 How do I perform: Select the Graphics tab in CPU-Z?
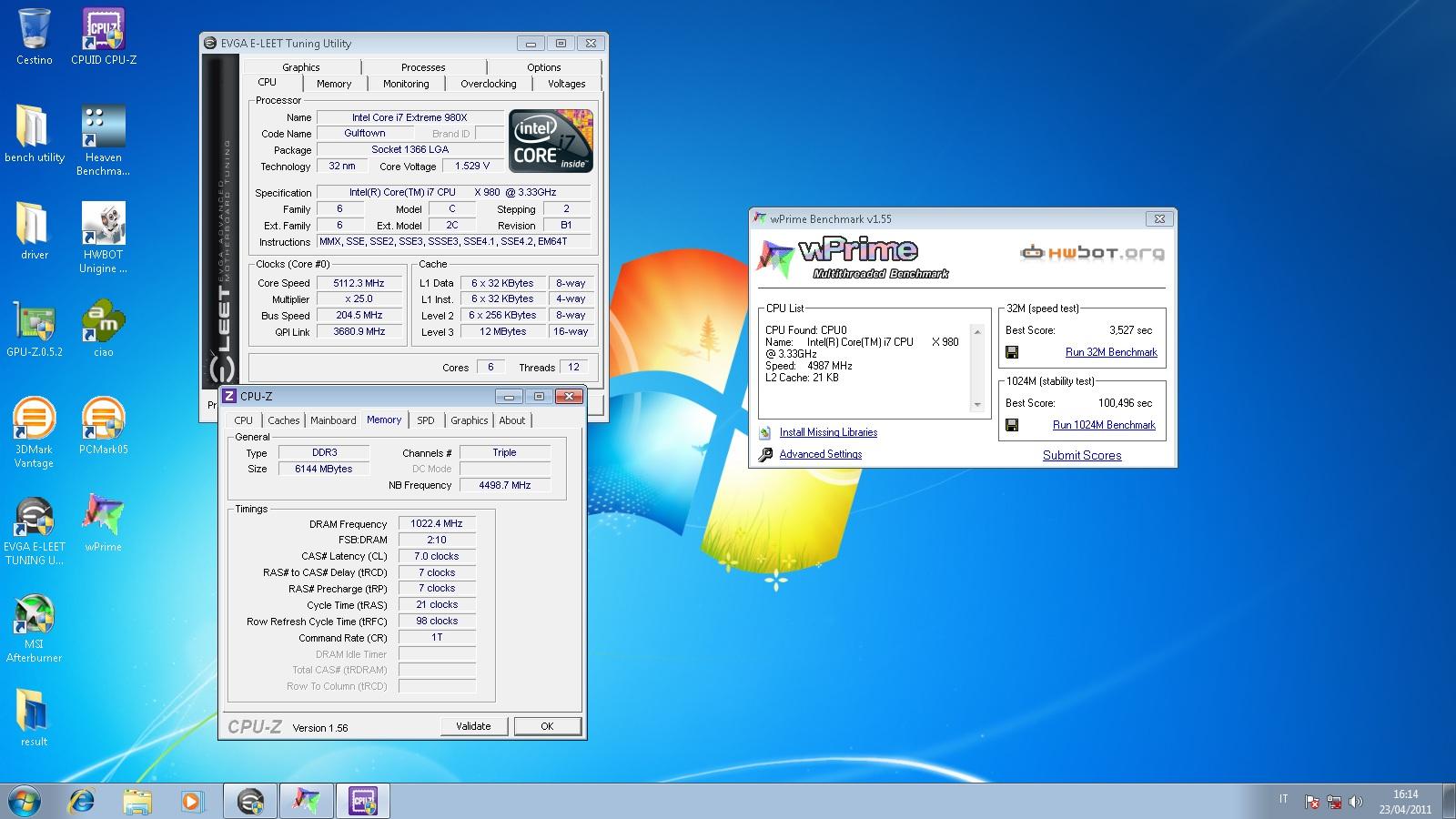coord(470,420)
